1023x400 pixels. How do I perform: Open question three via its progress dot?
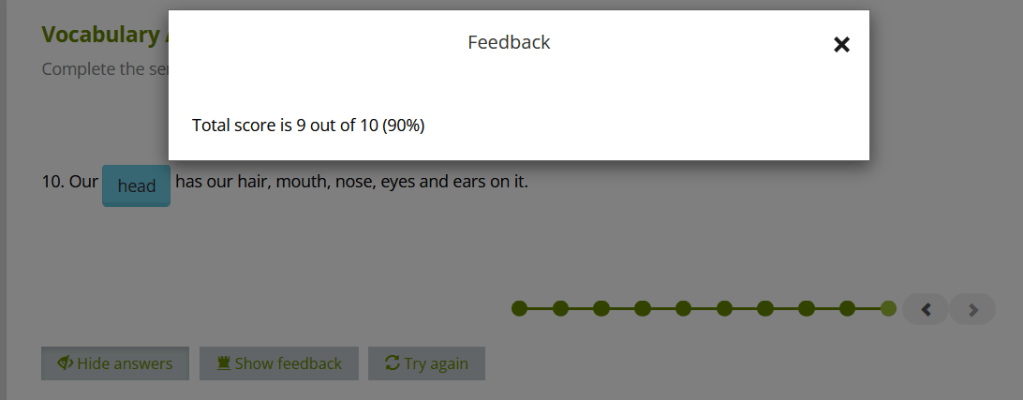[601, 308]
